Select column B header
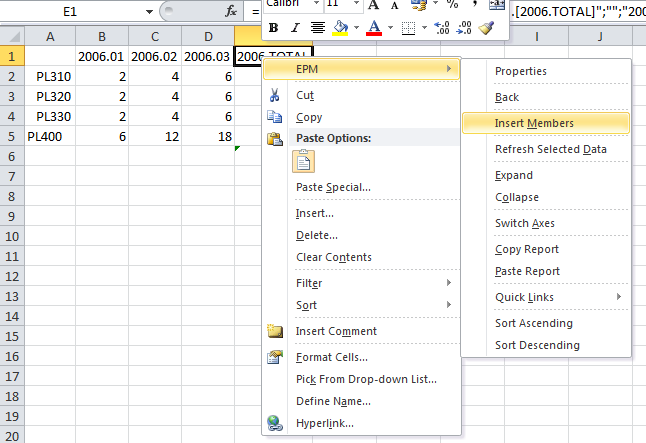The width and height of the screenshot is (646, 443). (102, 37)
